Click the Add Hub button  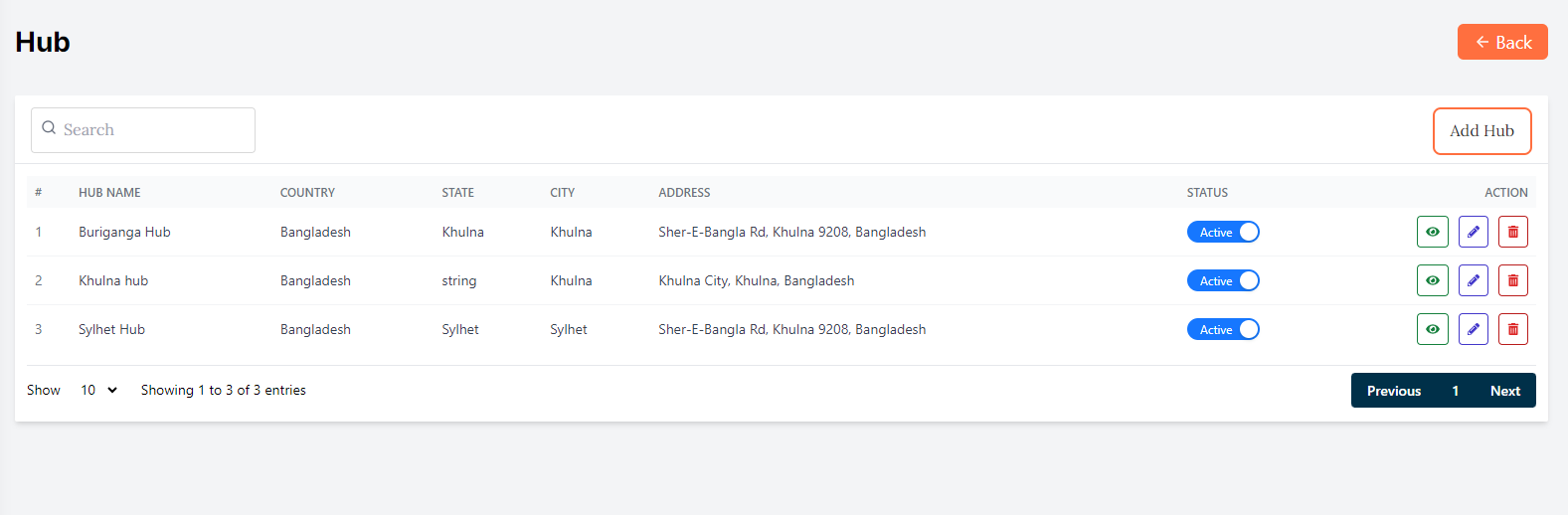point(1481,131)
